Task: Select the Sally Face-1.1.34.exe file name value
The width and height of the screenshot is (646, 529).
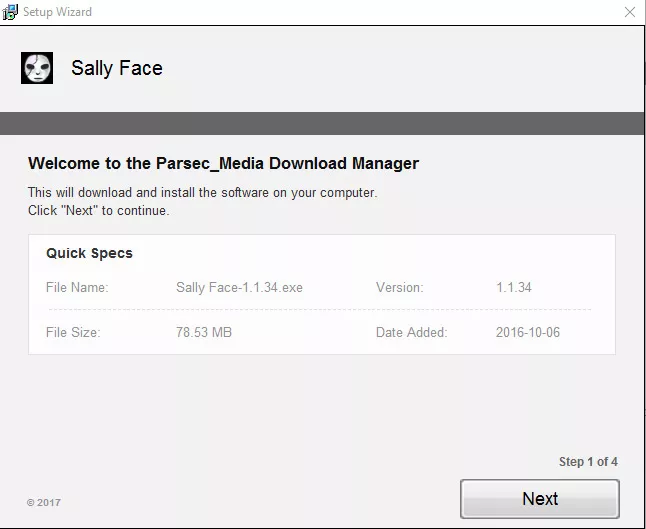Action: pyautogui.click(x=239, y=287)
